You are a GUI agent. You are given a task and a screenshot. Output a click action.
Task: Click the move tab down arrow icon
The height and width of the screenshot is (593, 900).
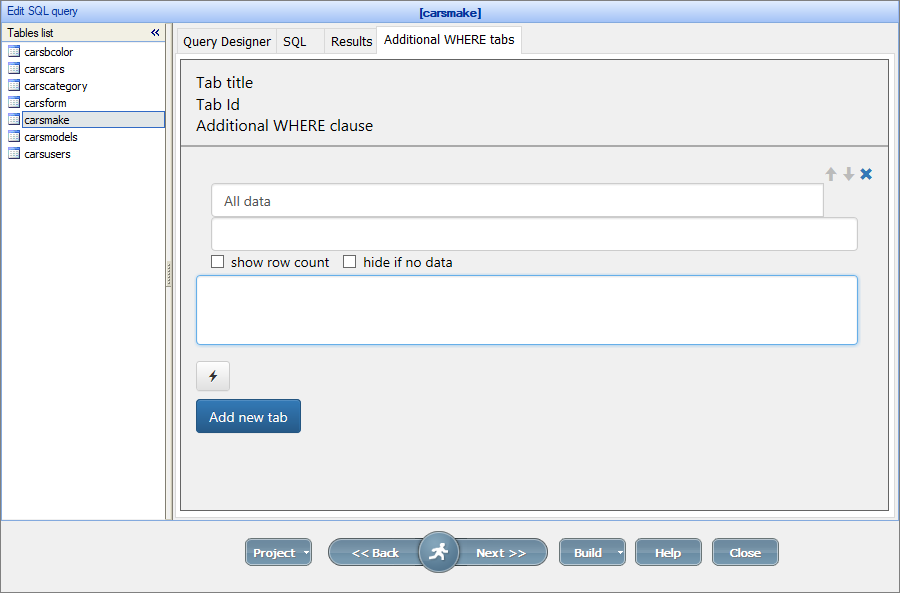pos(848,173)
